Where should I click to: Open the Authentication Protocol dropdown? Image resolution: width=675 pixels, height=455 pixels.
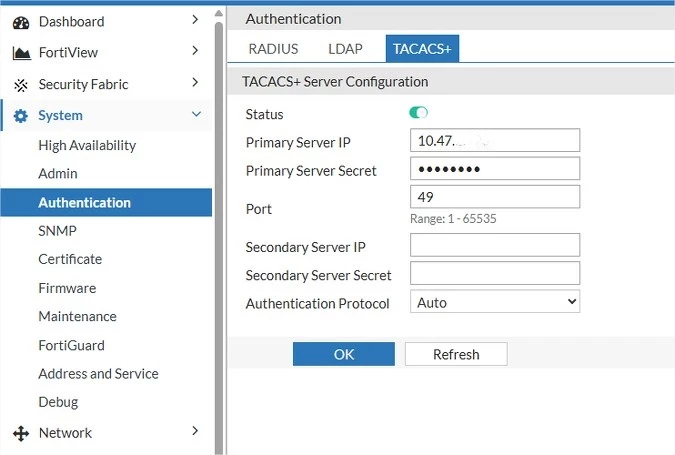[495, 302]
